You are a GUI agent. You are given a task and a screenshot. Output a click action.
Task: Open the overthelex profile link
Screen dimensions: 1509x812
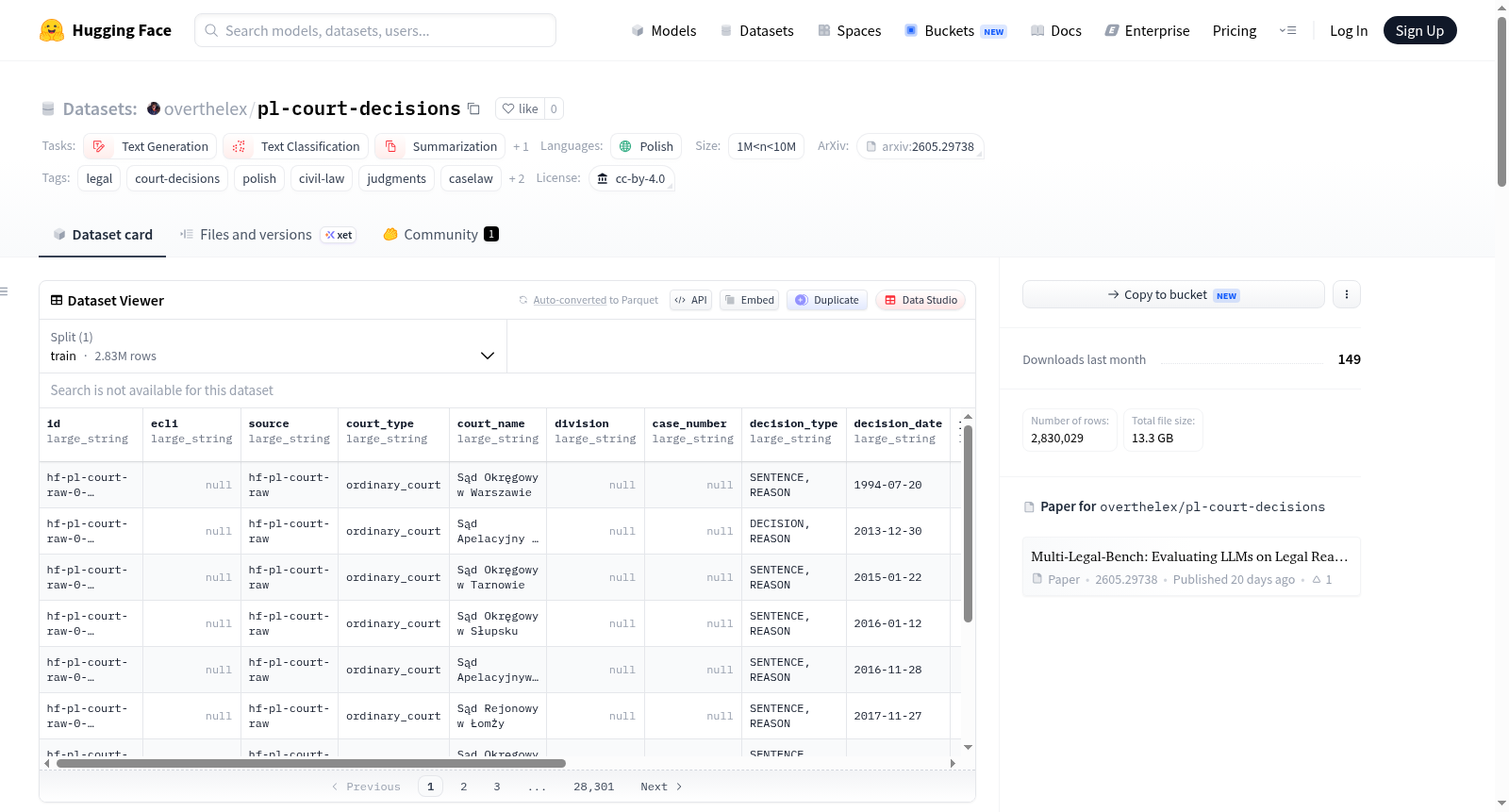pos(206,108)
